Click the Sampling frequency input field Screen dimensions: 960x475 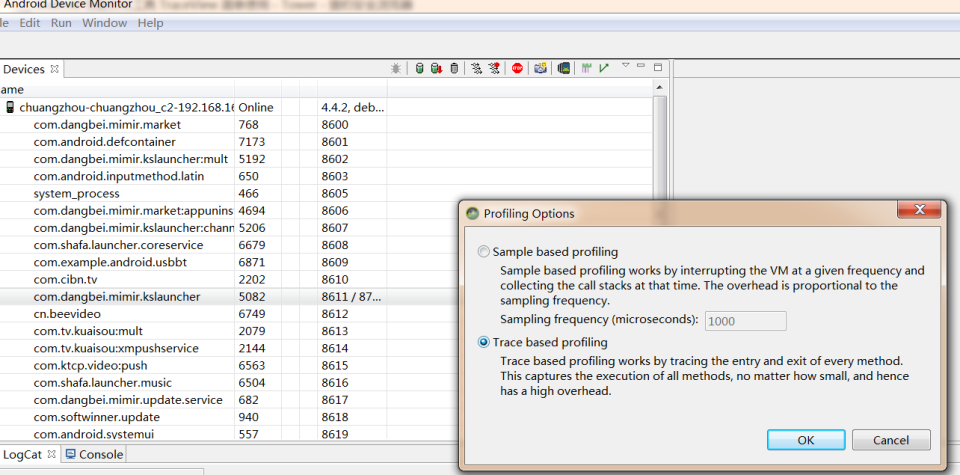tap(746, 321)
